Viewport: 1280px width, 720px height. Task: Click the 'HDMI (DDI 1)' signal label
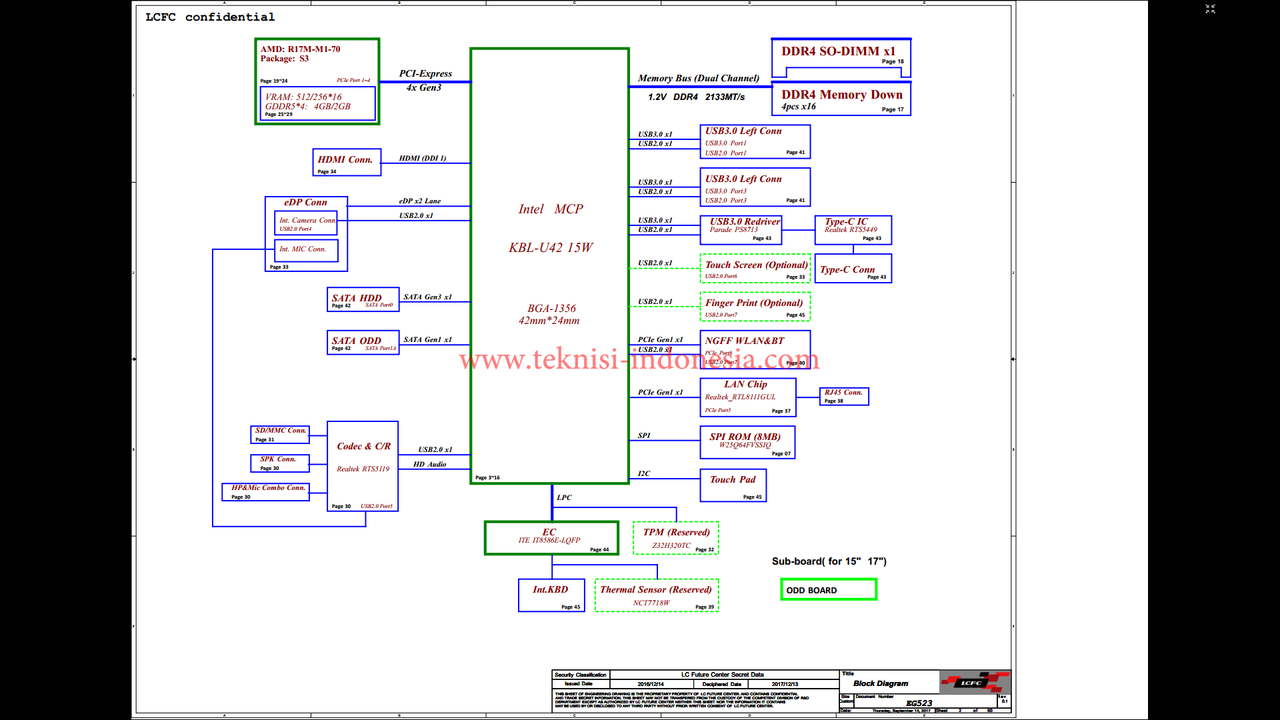[x=422, y=158]
